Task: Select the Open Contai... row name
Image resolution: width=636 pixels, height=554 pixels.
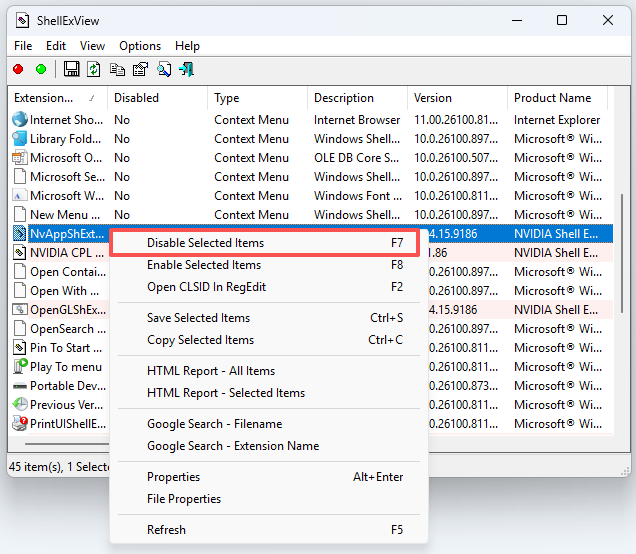Action: 68,272
